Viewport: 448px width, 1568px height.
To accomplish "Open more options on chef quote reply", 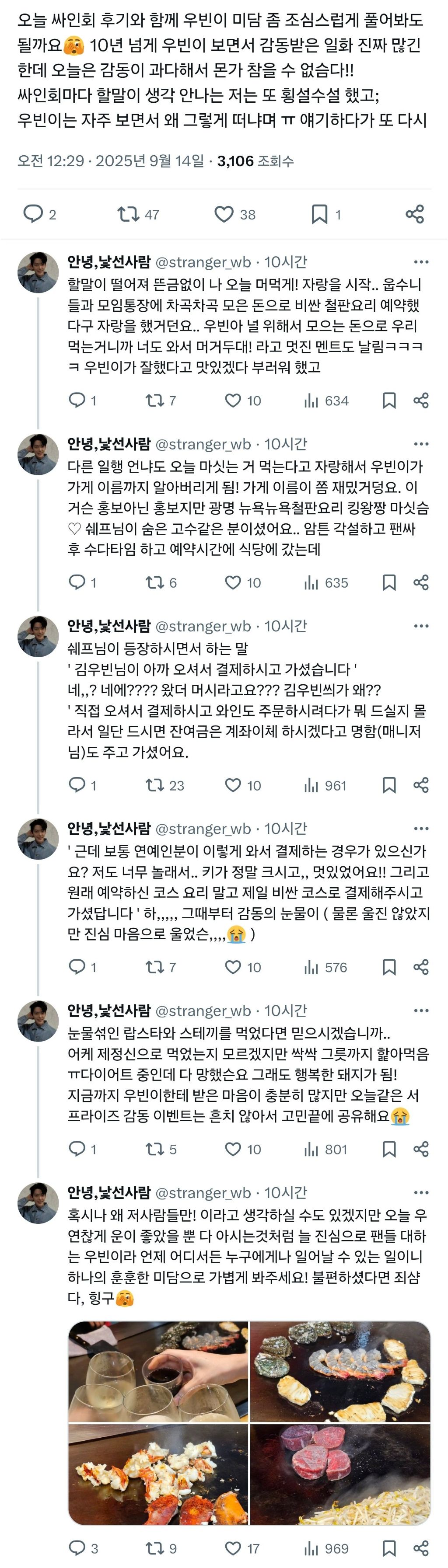I will (x=420, y=626).
